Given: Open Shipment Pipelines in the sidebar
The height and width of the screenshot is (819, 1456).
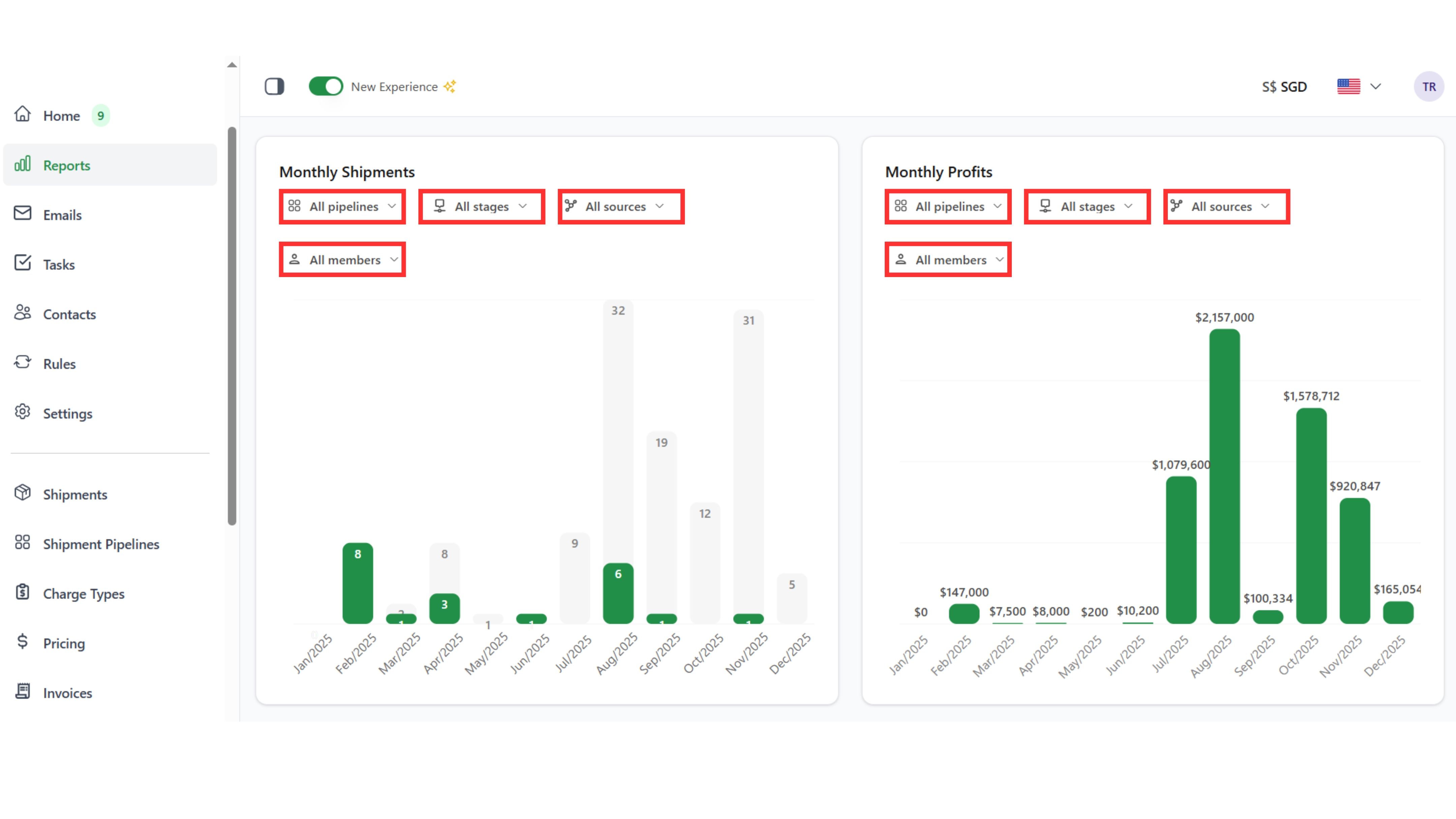Looking at the screenshot, I should coord(101,544).
